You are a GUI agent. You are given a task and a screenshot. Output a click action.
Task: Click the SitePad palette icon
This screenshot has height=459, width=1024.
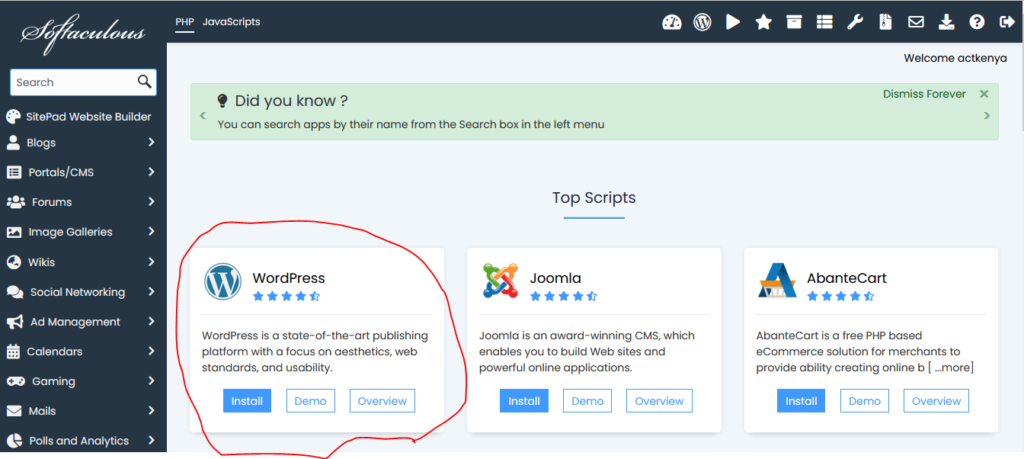tap(13, 117)
